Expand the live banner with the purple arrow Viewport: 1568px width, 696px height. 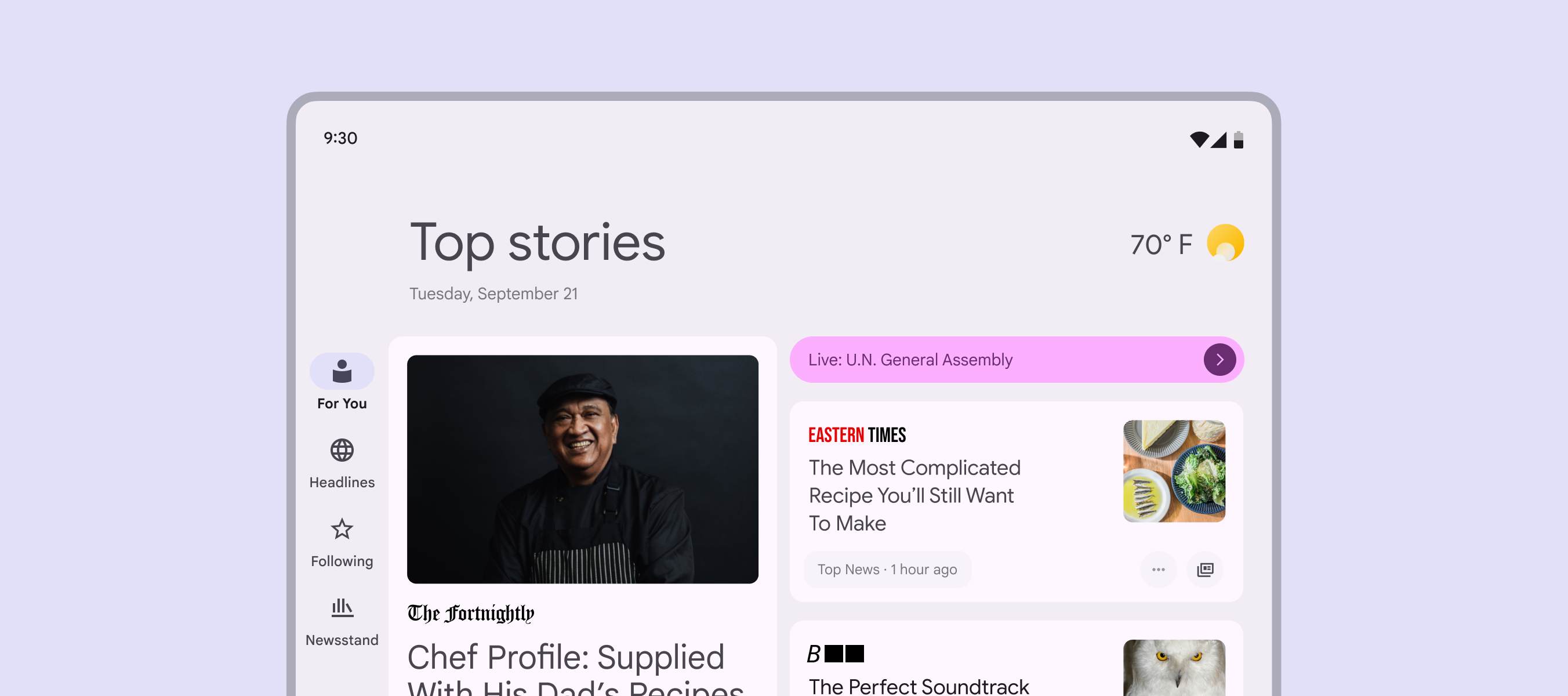[x=1219, y=360]
